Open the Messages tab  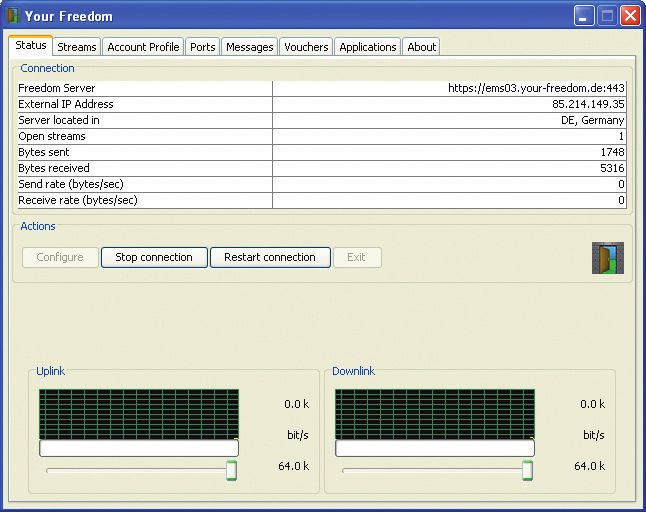[249, 47]
